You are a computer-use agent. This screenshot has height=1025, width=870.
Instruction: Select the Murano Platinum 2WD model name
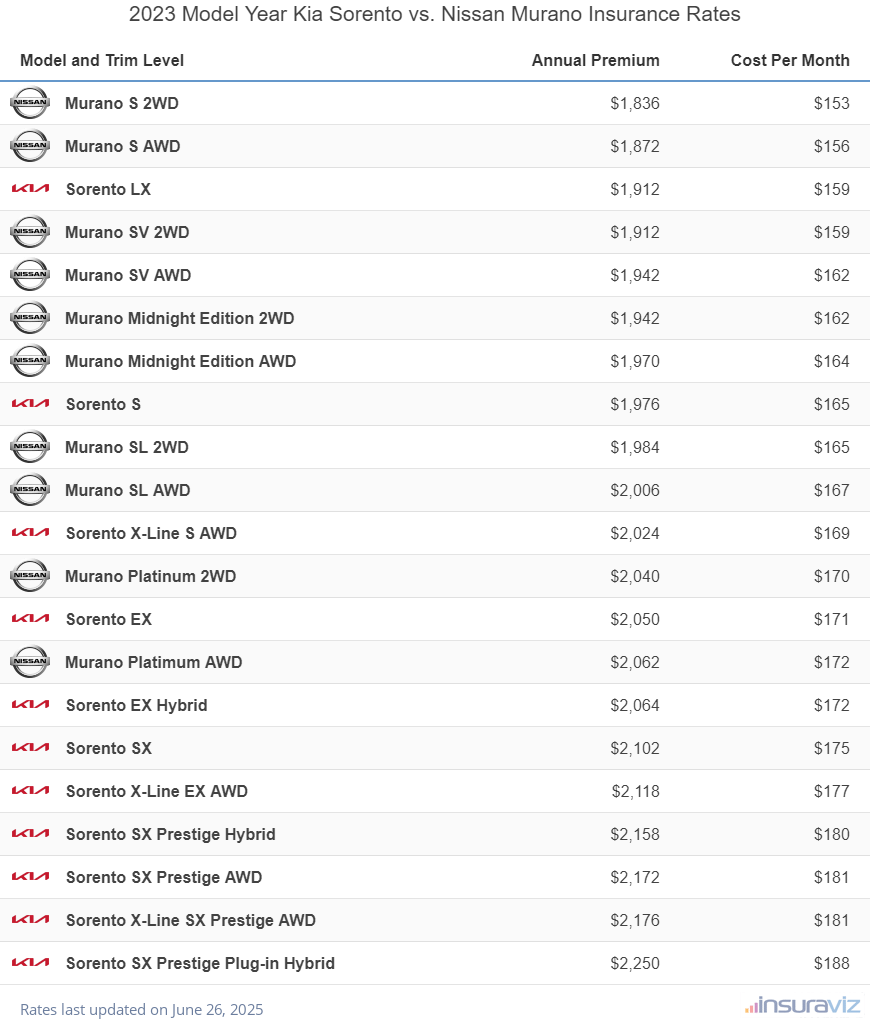point(150,577)
